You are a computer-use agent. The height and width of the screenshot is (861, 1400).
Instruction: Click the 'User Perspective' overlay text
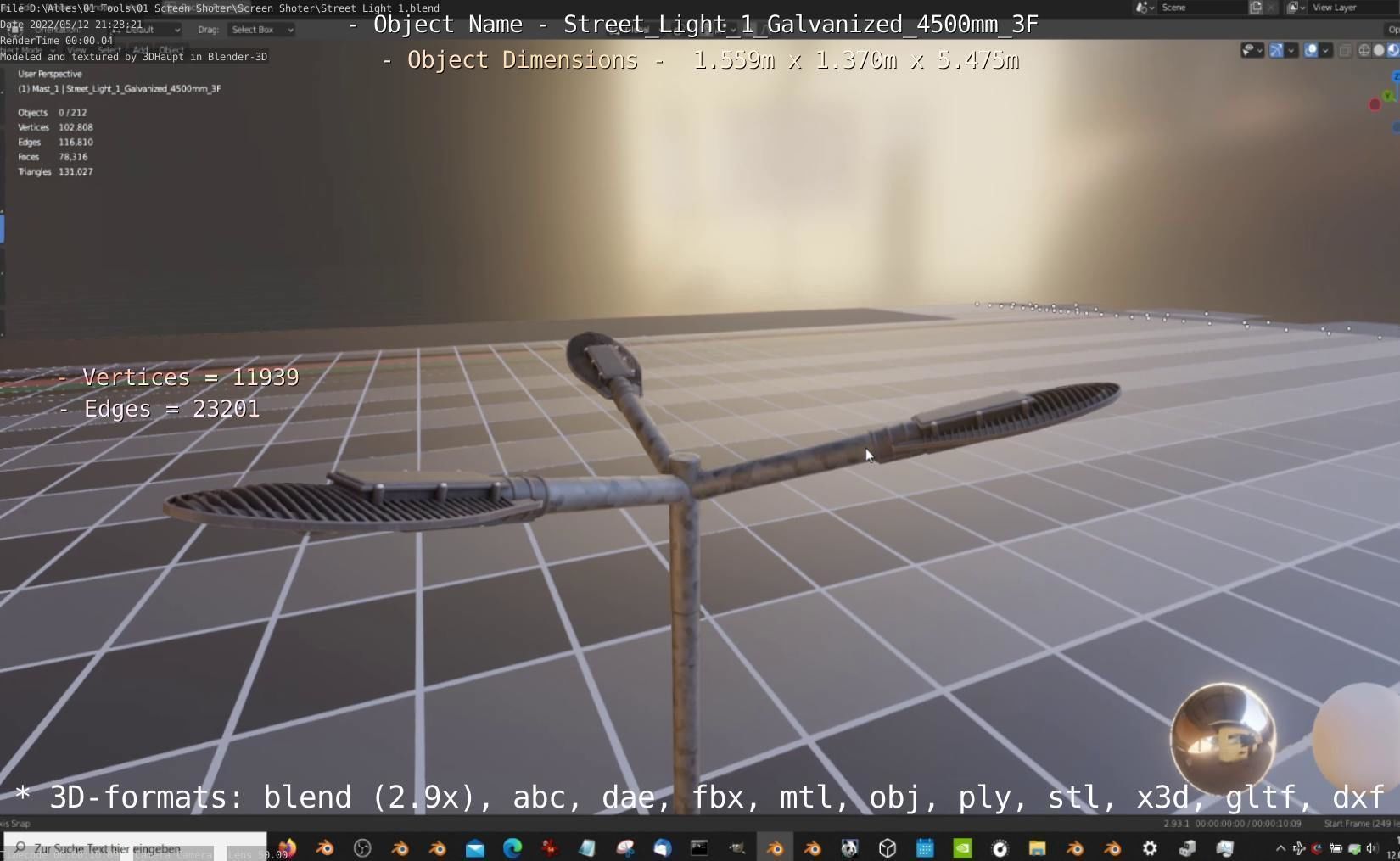click(x=50, y=74)
